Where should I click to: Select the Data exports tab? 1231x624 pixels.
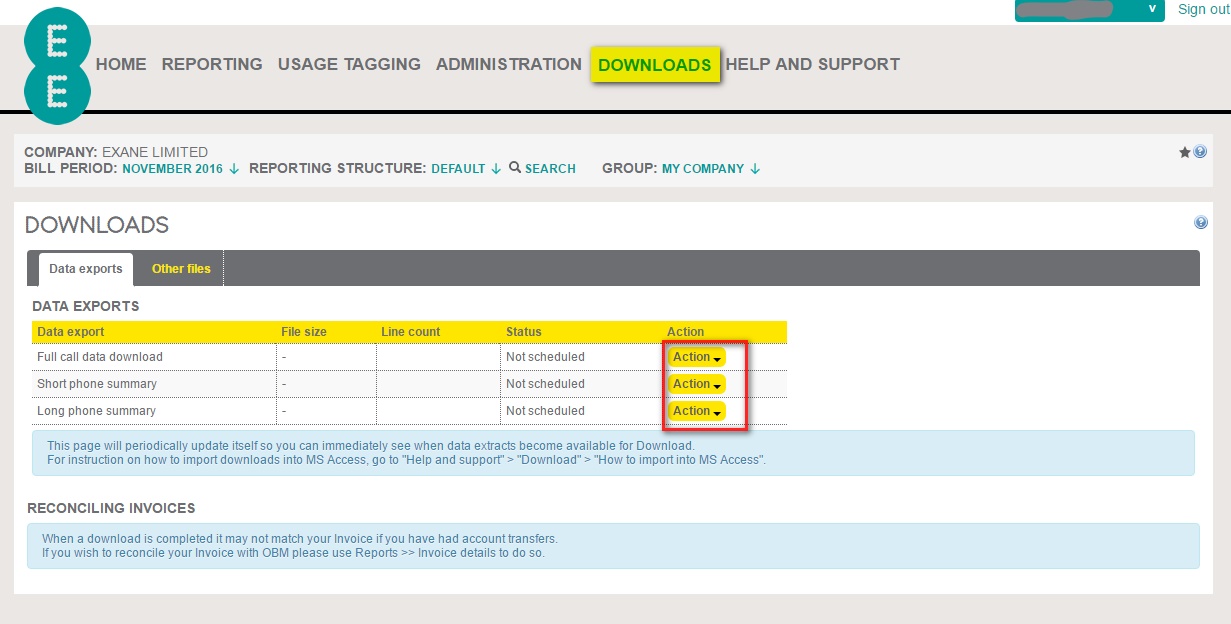(86, 269)
